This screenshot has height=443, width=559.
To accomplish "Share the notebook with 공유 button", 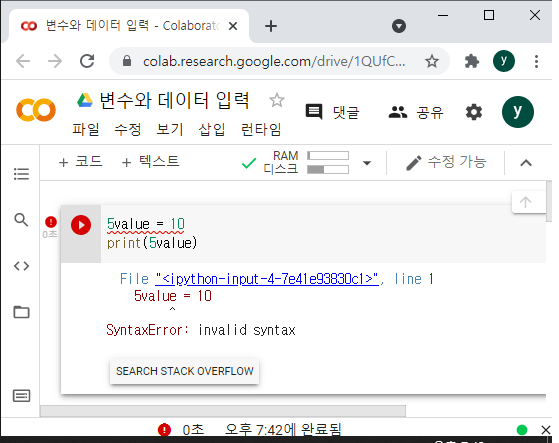I will pyautogui.click(x=416, y=112).
